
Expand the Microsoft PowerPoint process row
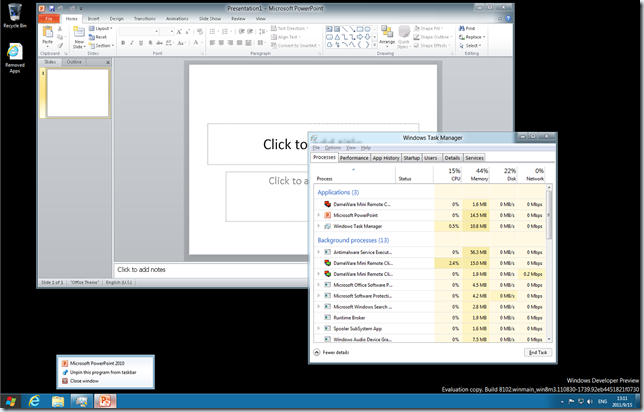pyautogui.click(x=318, y=215)
